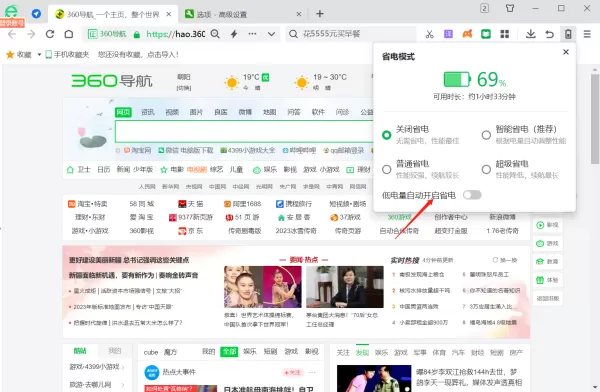Open the 携程旅行 site link
Viewport: 600px width, 392px height.
tap(294, 204)
